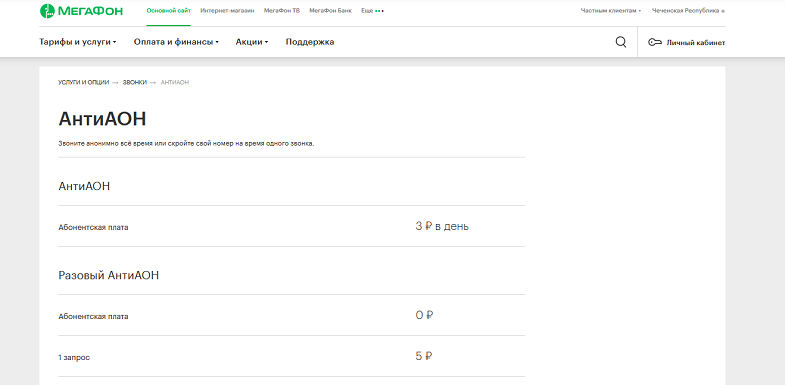The height and width of the screenshot is (385, 785).
Task: Click the АНТИАОН breadcrumb
Action: (175, 82)
